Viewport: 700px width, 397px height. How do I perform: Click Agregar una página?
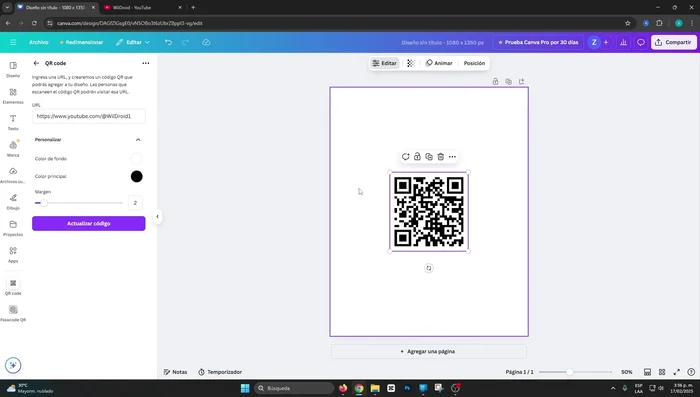429,351
